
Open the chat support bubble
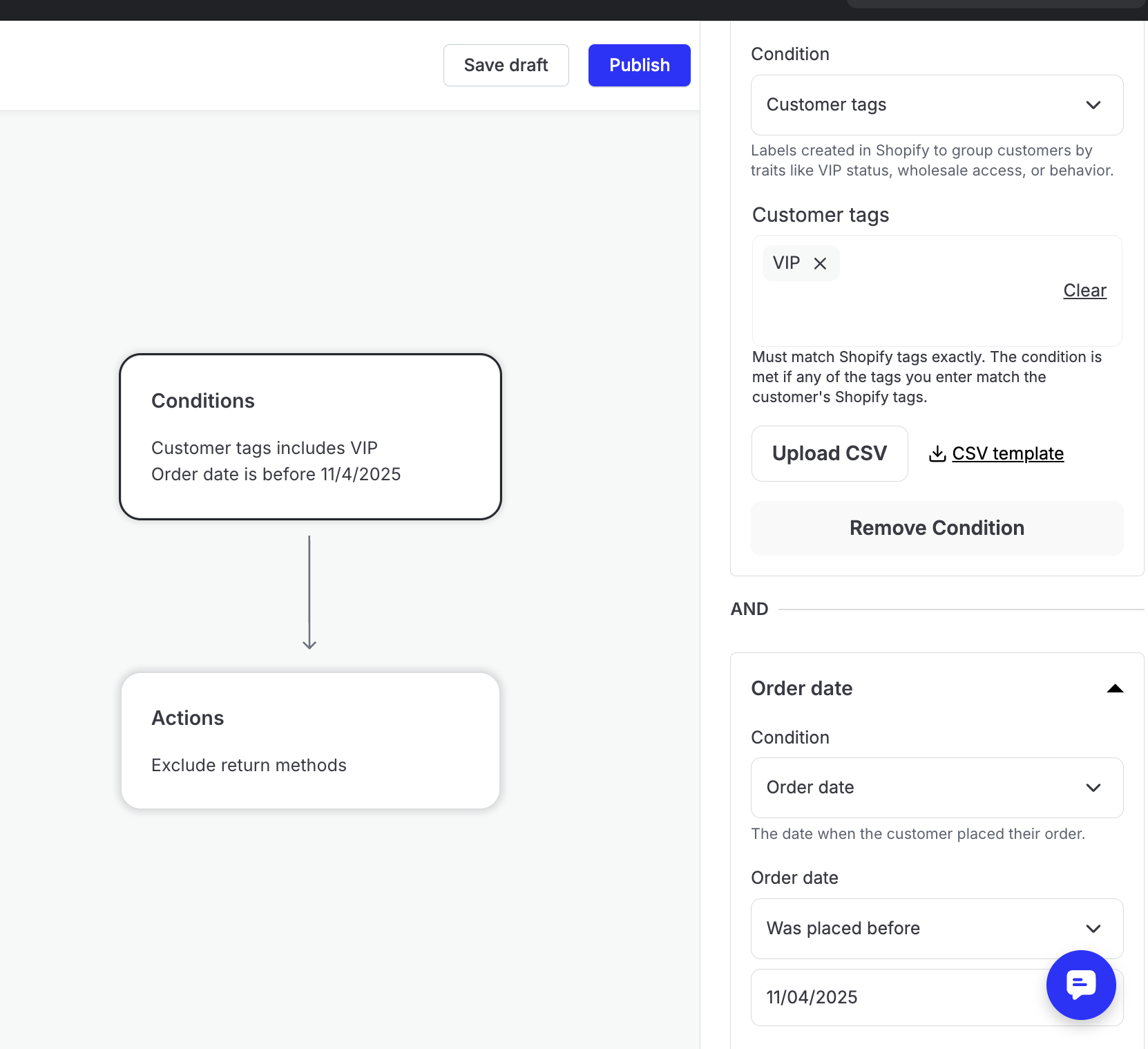point(1080,985)
